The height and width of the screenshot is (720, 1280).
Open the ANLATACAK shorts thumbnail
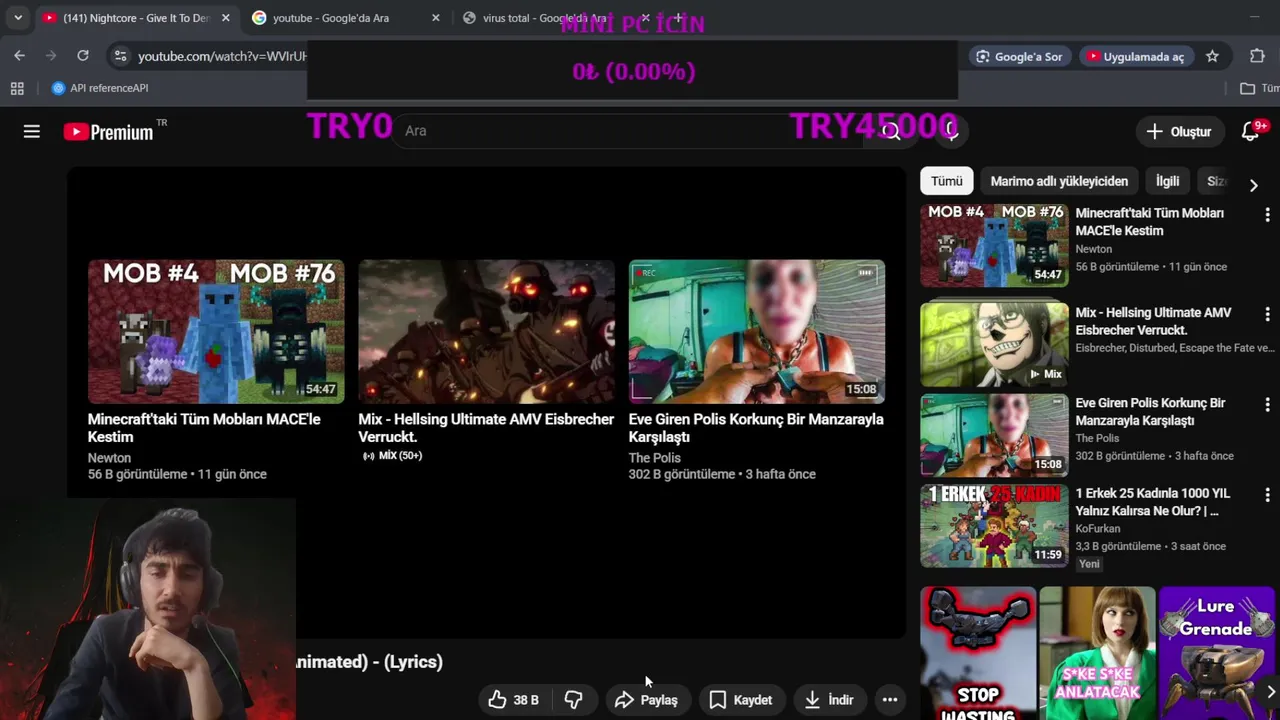coord(1097,653)
